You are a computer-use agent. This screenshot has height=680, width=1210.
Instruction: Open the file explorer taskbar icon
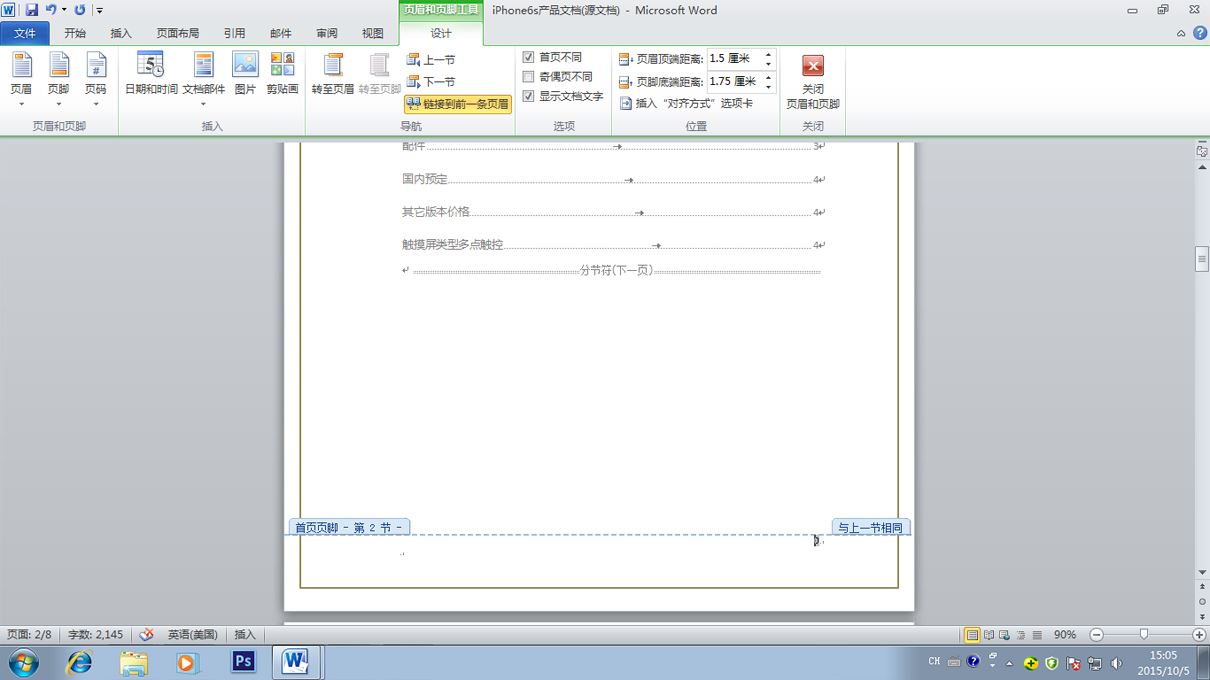[133, 662]
